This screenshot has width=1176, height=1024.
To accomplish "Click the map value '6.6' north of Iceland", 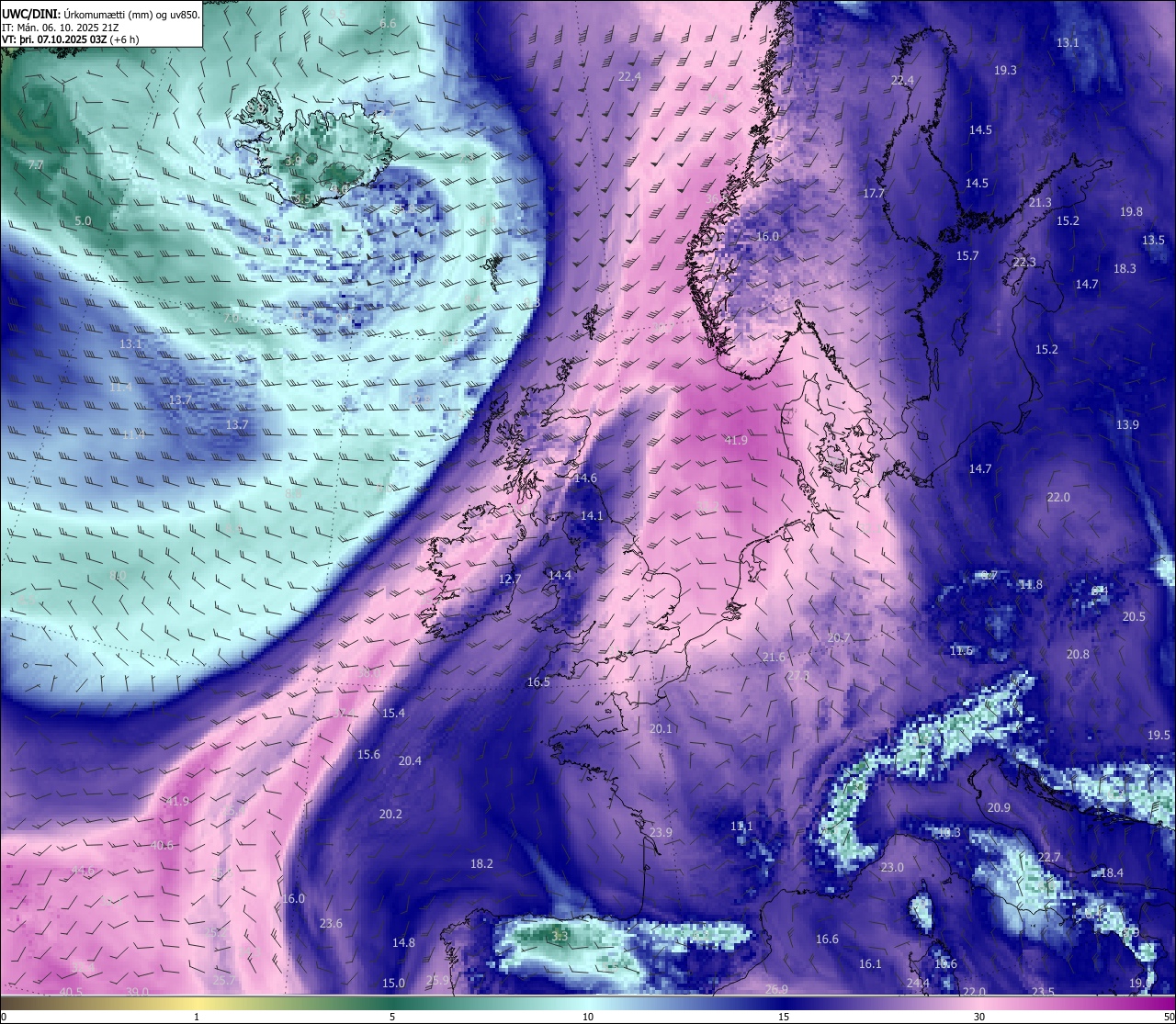I will (388, 23).
